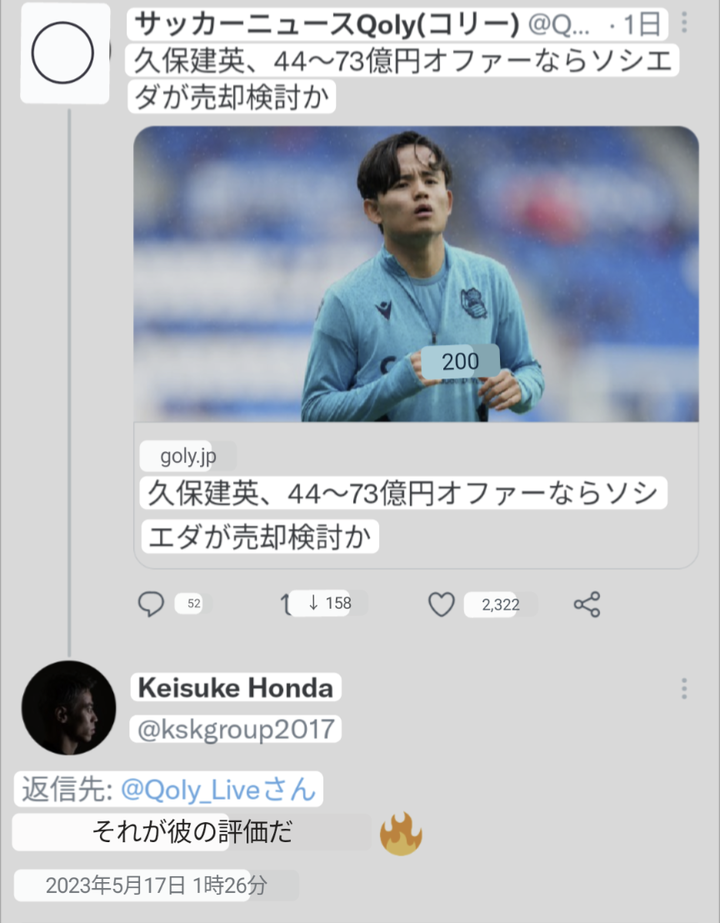Screen dimensions: 720x923
Task: Like the tweet with the heart icon
Action: [x=441, y=604]
